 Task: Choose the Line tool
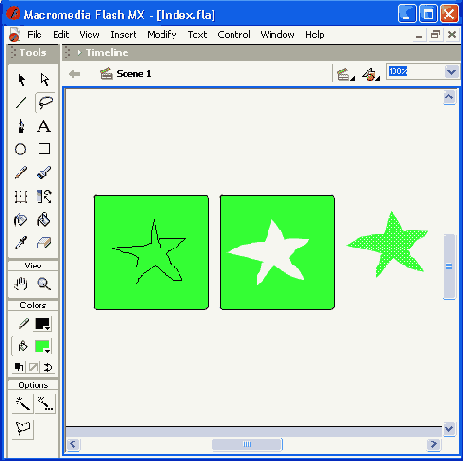coord(21,102)
